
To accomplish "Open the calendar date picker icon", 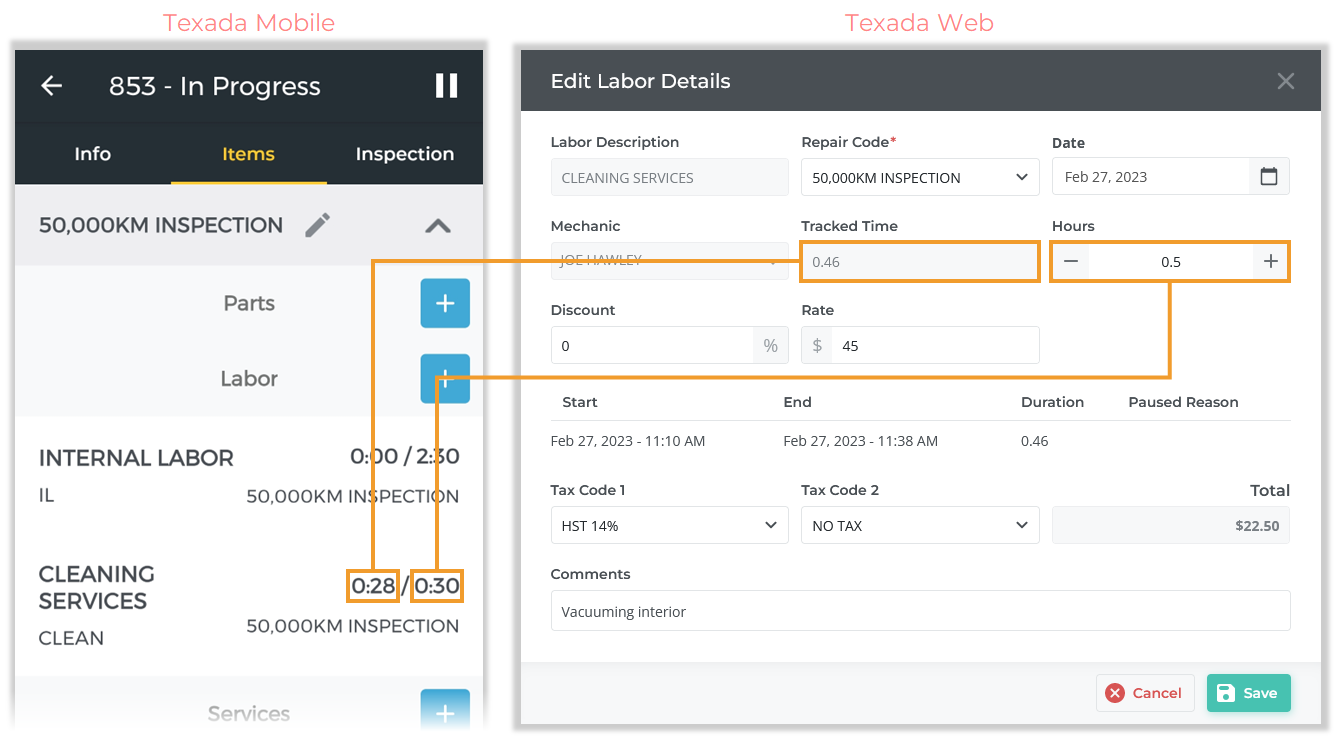I will pos(1269,177).
